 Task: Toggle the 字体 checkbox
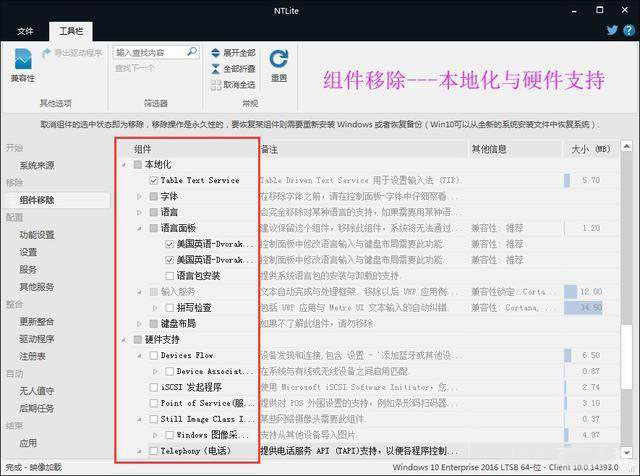[x=153, y=196]
